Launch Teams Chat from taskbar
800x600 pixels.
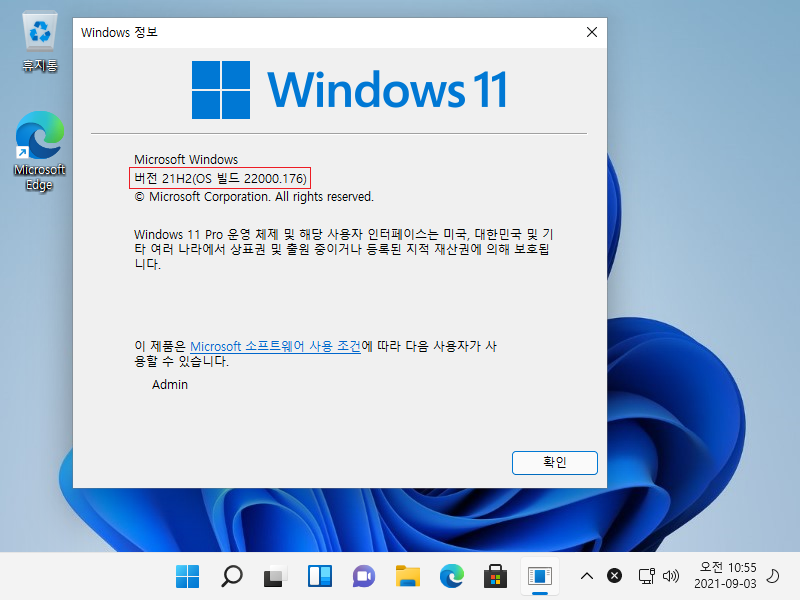tap(364, 577)
